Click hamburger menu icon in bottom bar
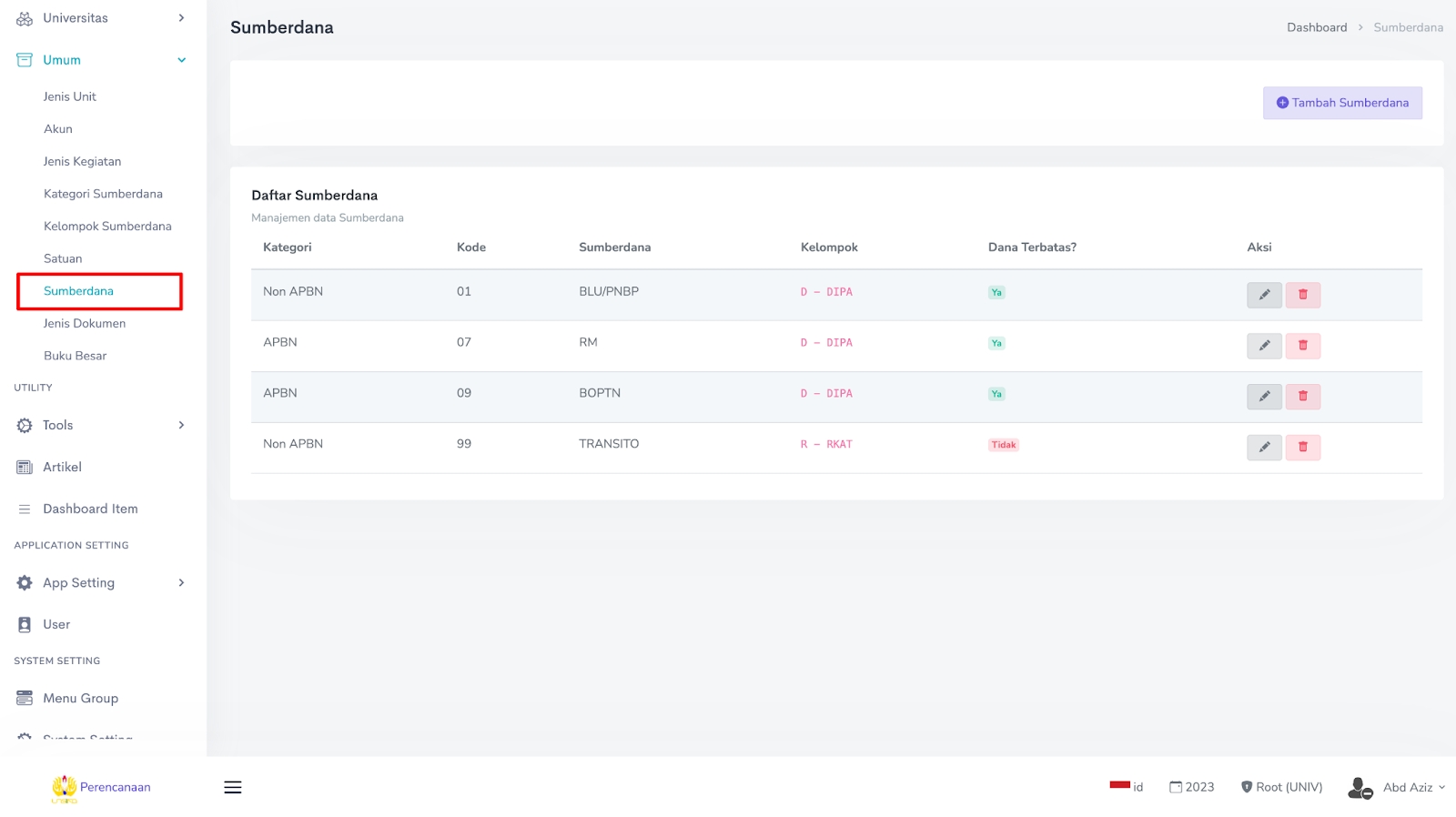1456x817 pixels. point(233,788)
